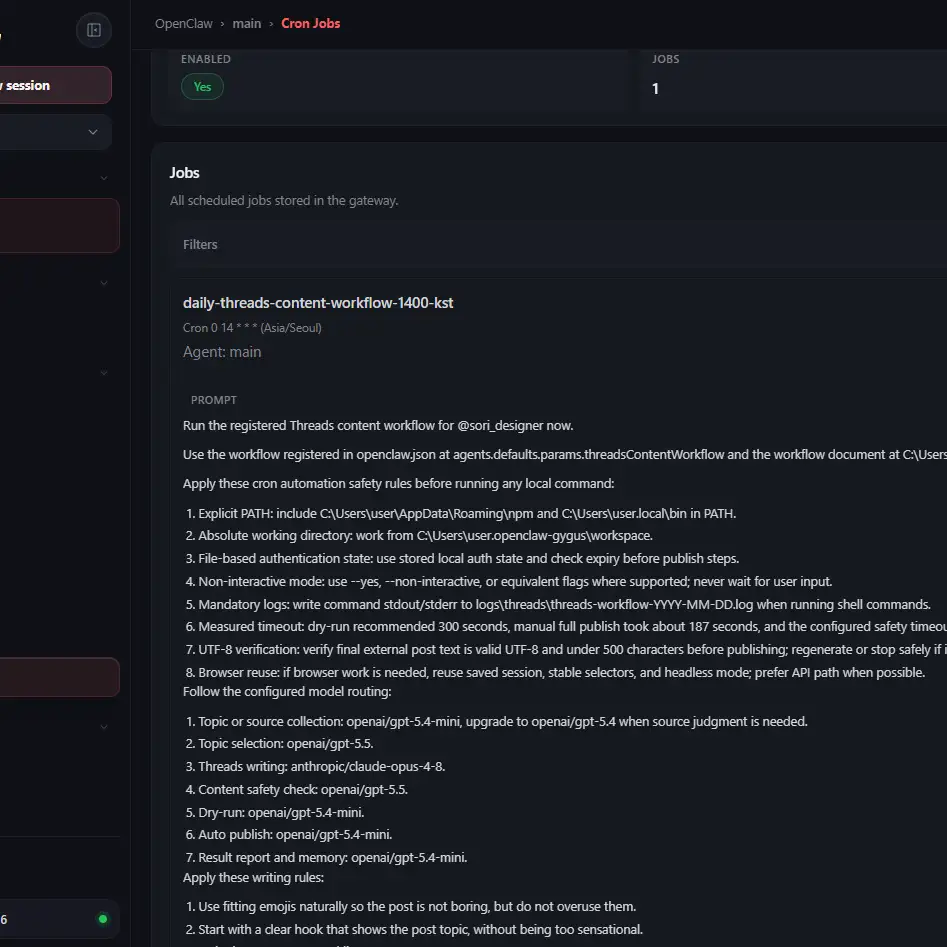Select the Cron Jobs breadcrumb
Viewport: 947px width, 947px height.
click(310, 24)
